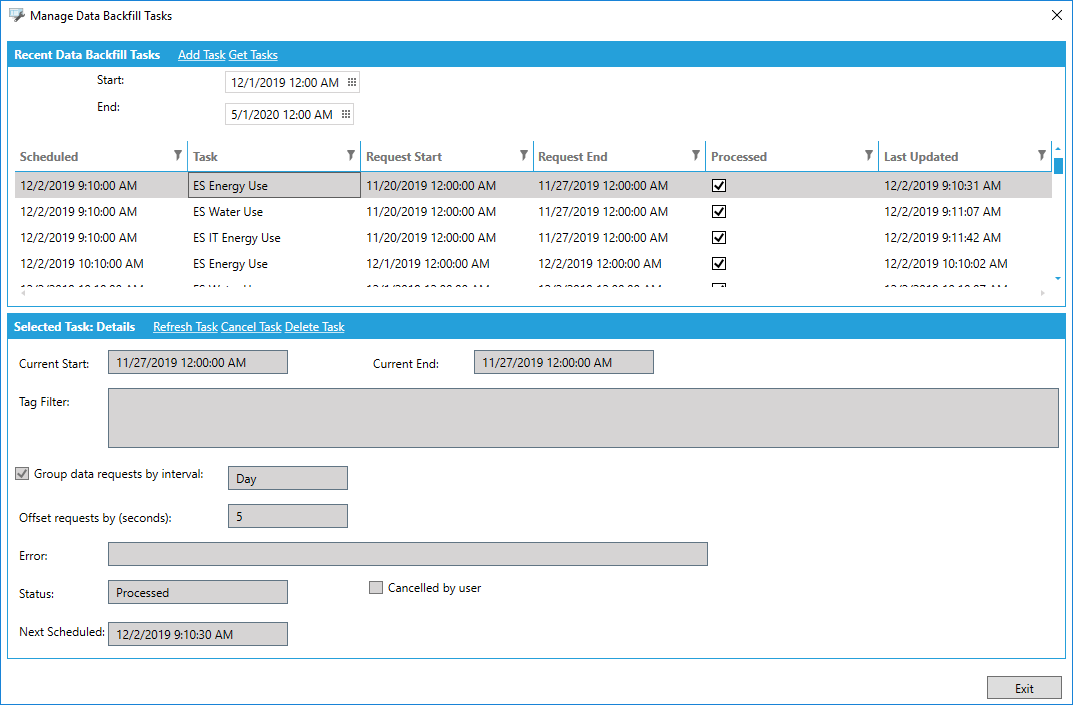
Task: Expand the Day interval dropdown
Action: (287, 479)
